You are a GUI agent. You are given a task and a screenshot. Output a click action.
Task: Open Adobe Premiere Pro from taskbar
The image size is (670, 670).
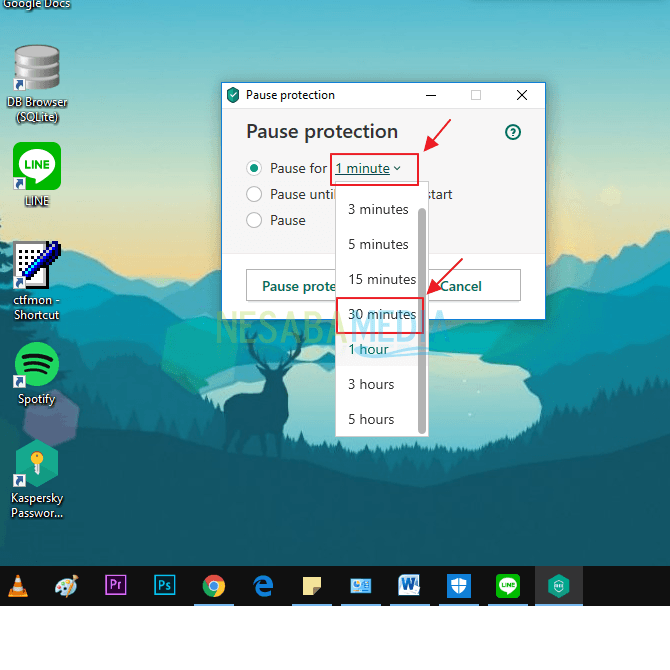tap(116, 586)
